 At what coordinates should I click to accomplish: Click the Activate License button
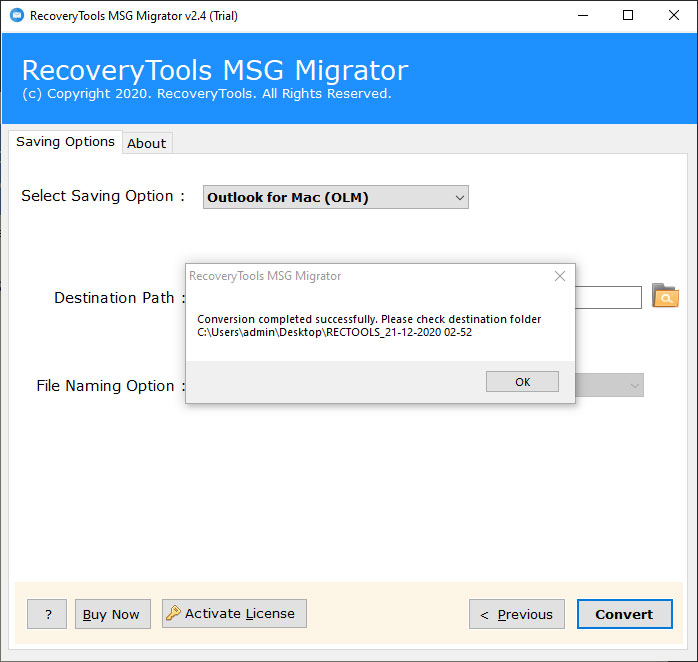click(x=234, y=613)
